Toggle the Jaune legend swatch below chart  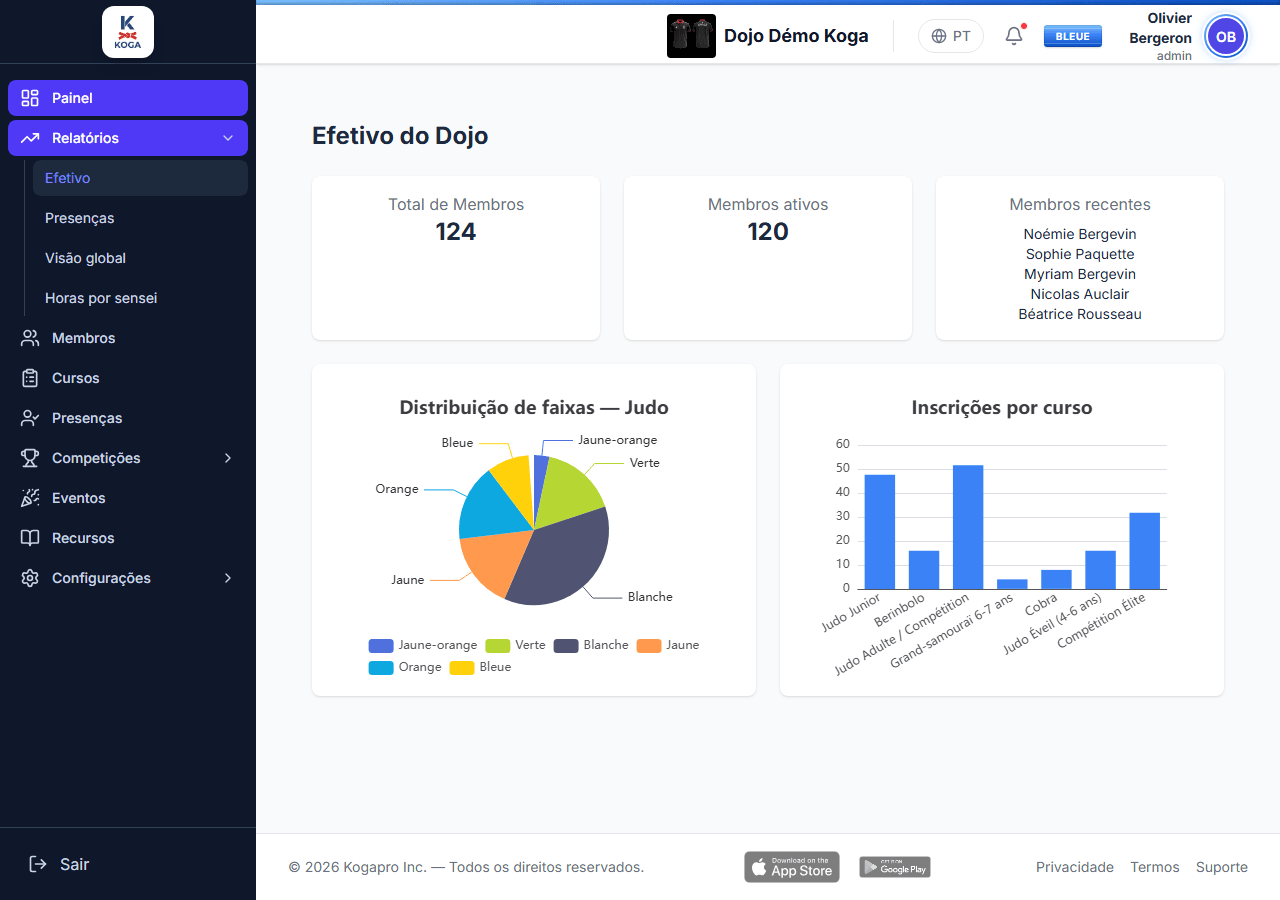pyautogui.click(x=649, y=645)
